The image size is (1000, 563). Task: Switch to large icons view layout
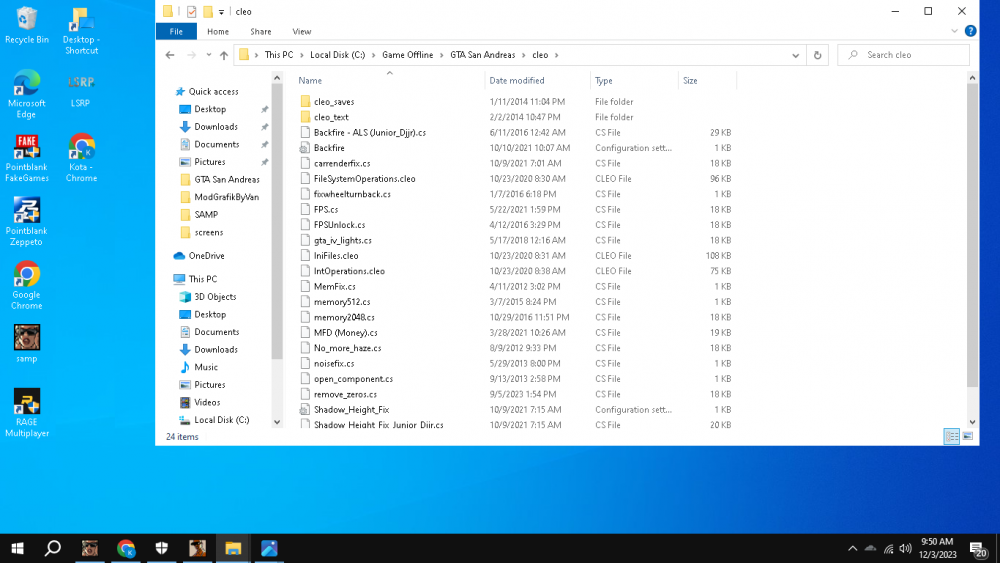pos(967,436)
